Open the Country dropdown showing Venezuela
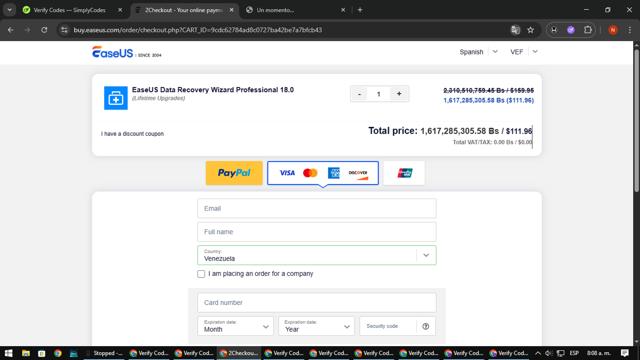 click(317, 255)
